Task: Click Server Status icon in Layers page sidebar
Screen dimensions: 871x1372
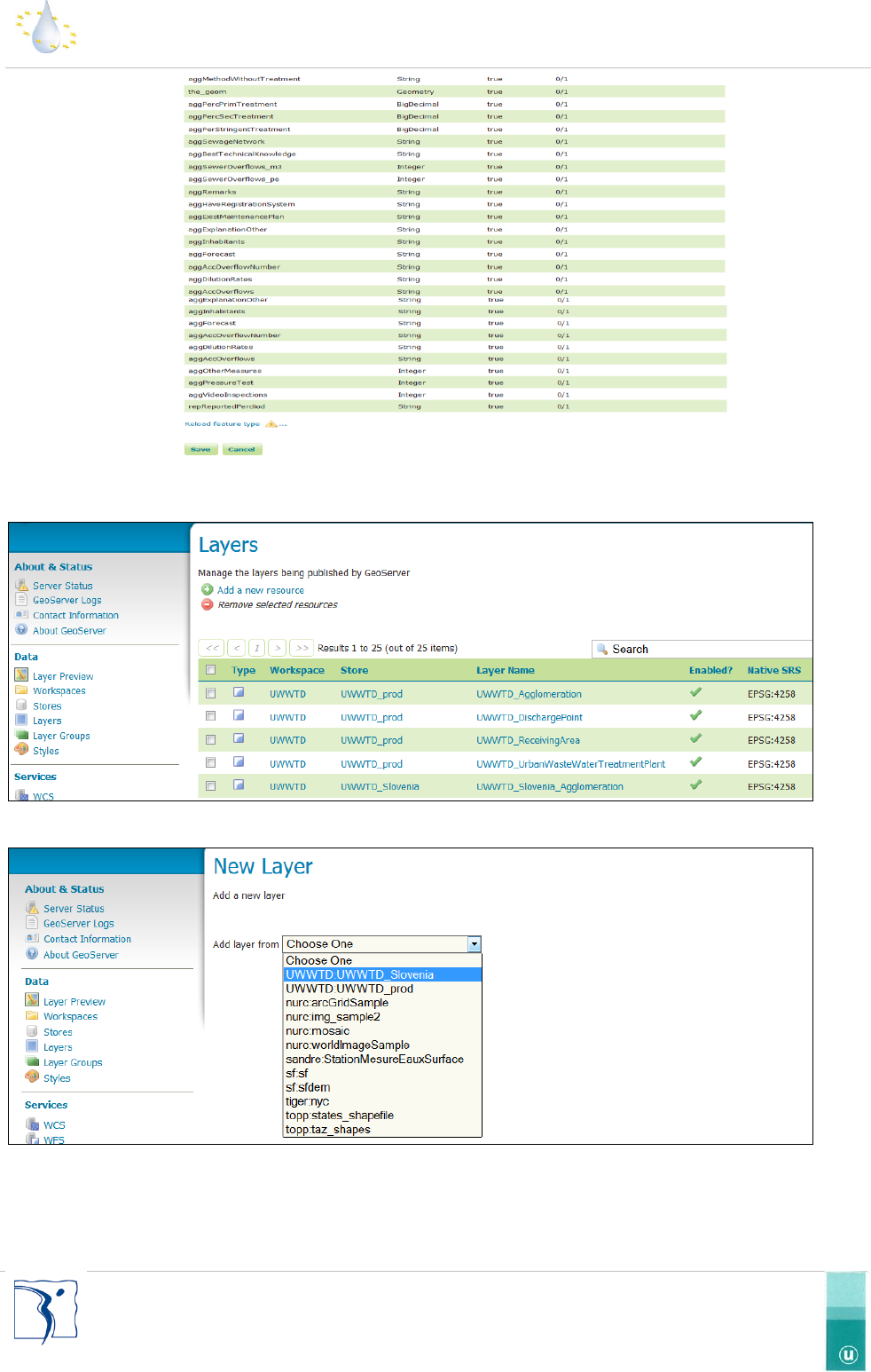Action: coord(21,585)
